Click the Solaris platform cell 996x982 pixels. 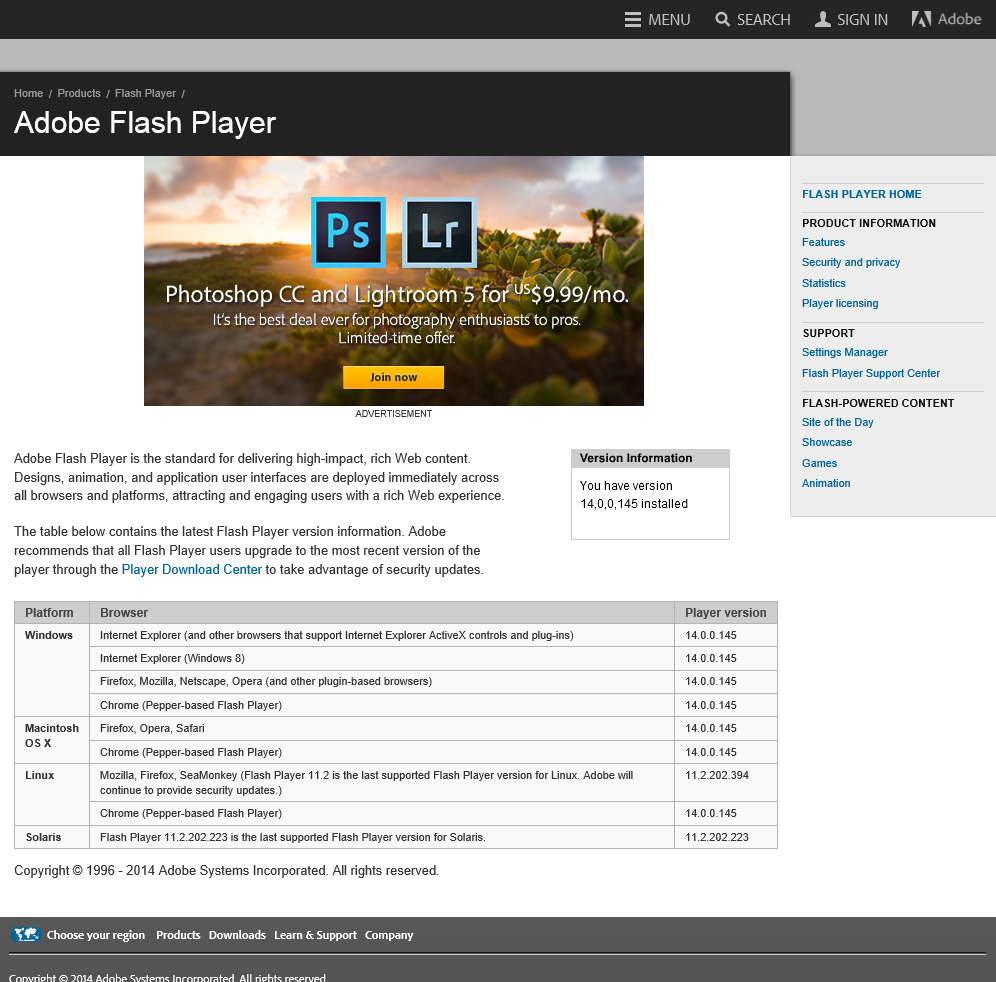tap(52, 837)
